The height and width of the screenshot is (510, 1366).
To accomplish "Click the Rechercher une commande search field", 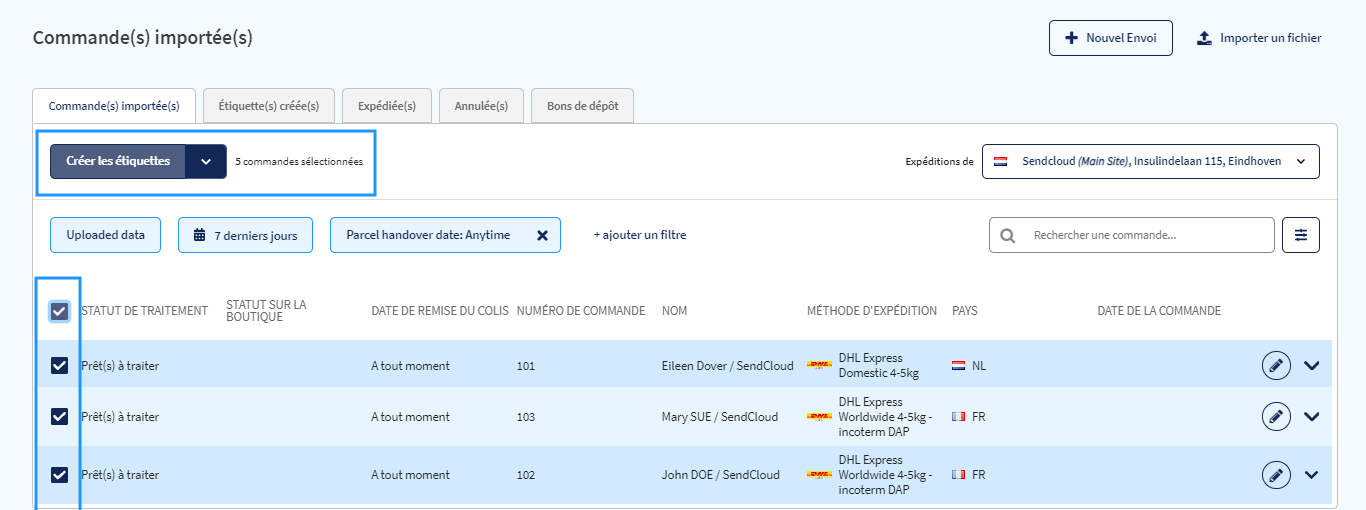I will point(1132,235).
